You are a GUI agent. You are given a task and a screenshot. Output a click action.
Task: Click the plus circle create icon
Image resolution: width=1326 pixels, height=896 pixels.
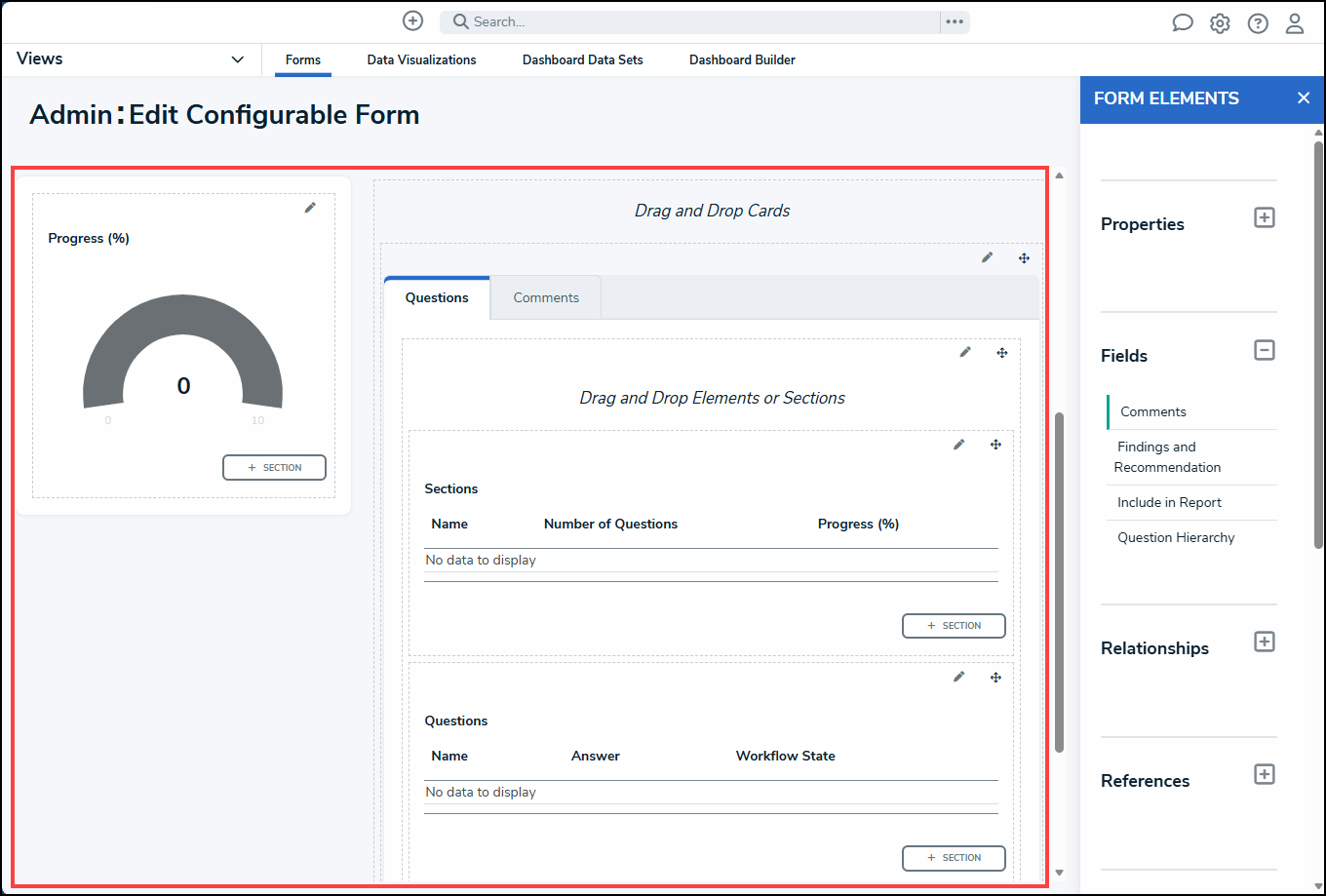pyautogui.click(x=412, y=21)
